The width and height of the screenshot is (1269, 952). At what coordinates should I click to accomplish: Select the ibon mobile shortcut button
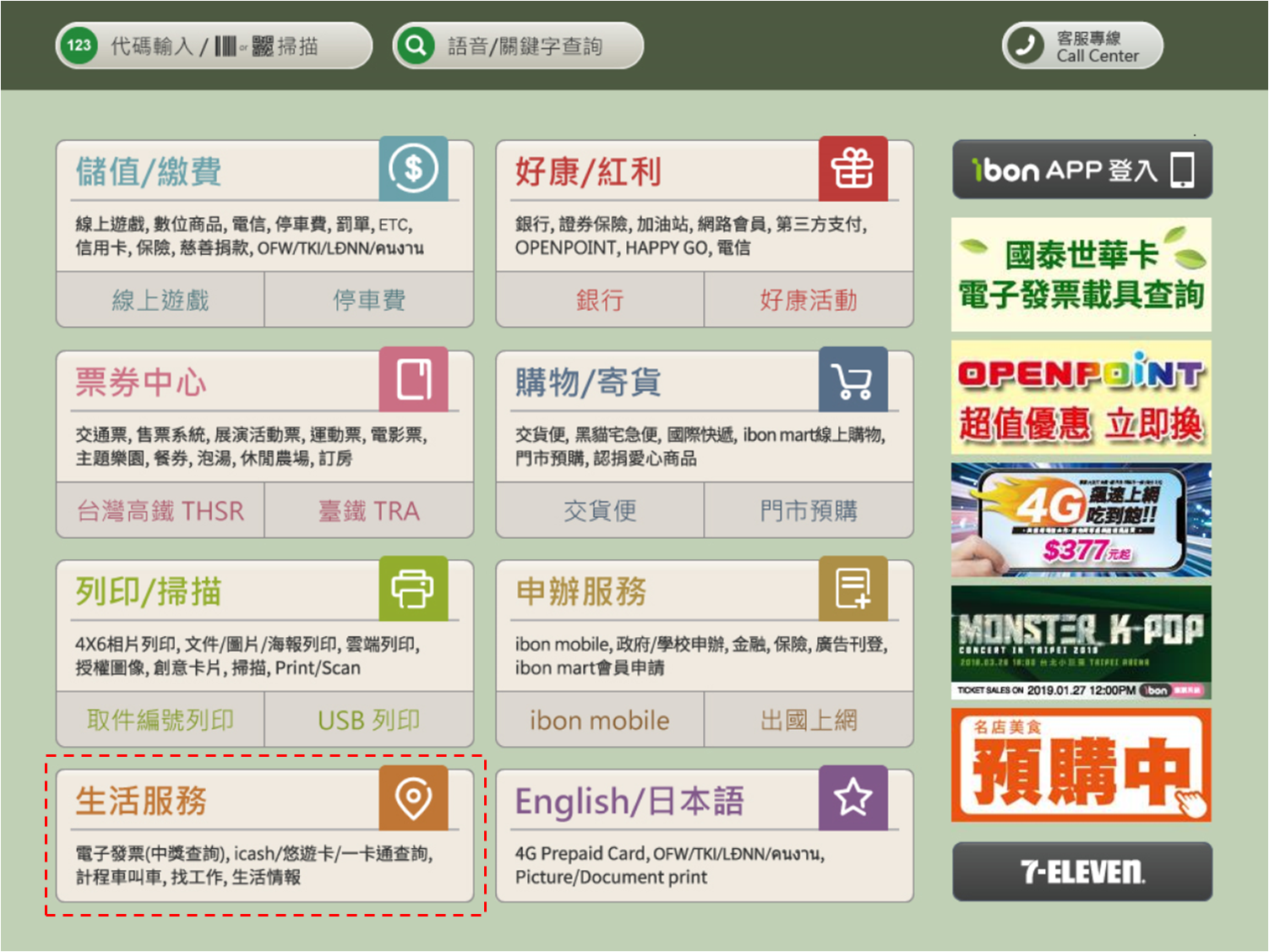[x=600, y=720]
